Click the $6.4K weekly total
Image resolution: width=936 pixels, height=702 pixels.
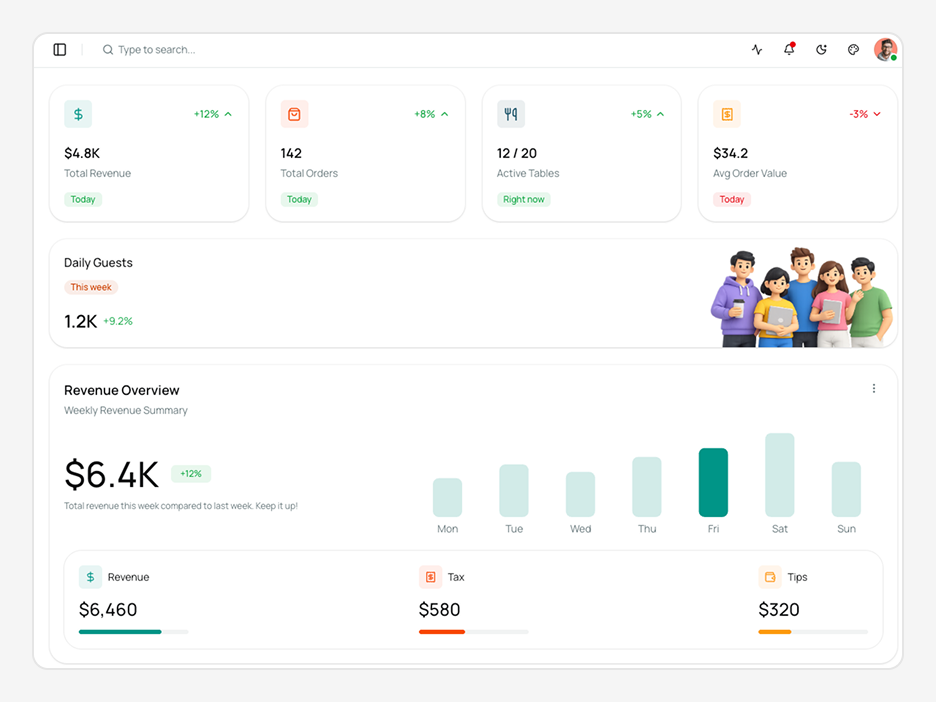112,475
